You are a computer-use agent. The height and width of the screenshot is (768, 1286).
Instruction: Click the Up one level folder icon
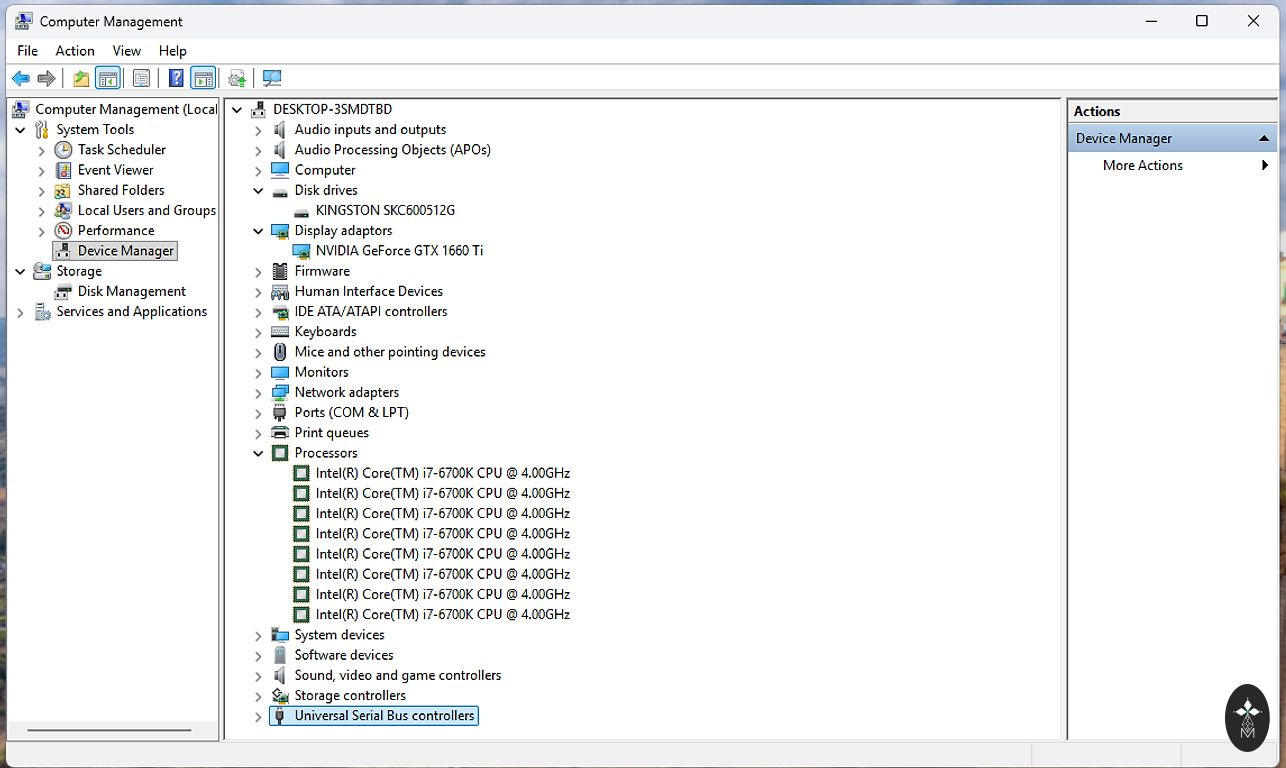click(81, 79)
